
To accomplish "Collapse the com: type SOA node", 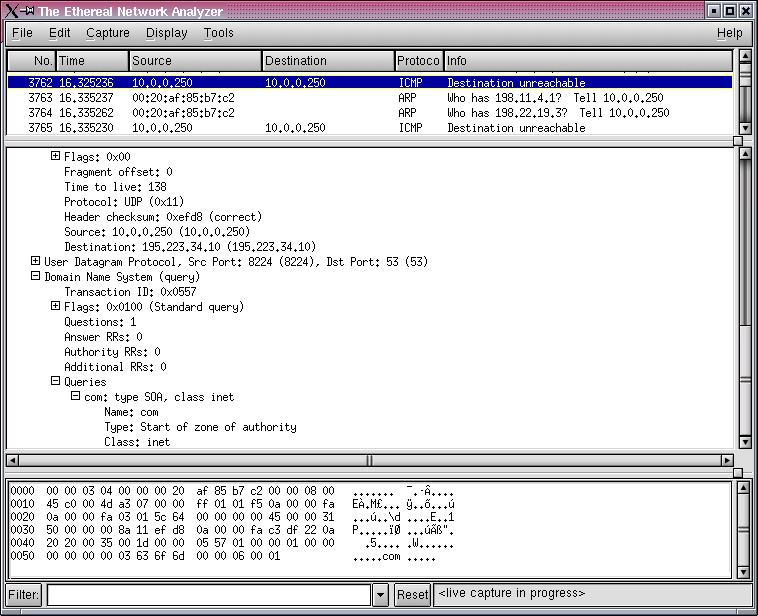I will click(x=76, y=397).
